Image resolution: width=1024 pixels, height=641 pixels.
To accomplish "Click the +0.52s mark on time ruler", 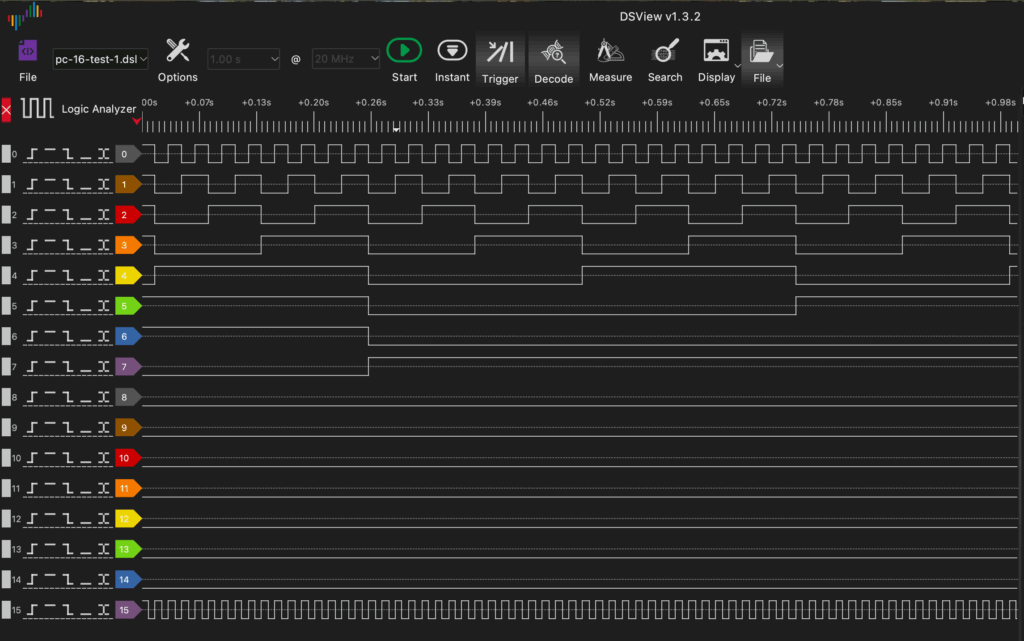I will click(600, 103).
